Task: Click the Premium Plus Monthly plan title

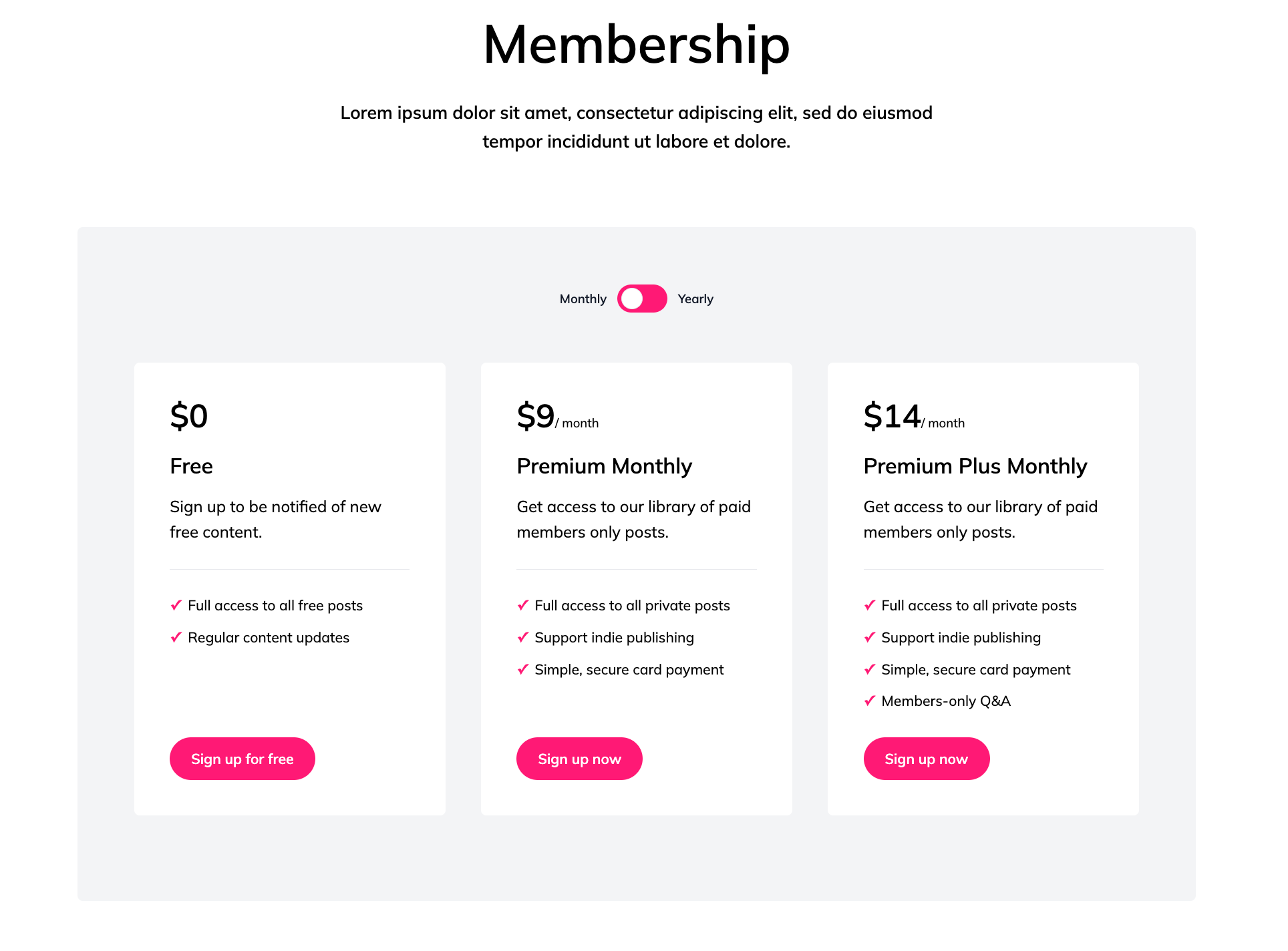Action: click(x=975, y=466)
